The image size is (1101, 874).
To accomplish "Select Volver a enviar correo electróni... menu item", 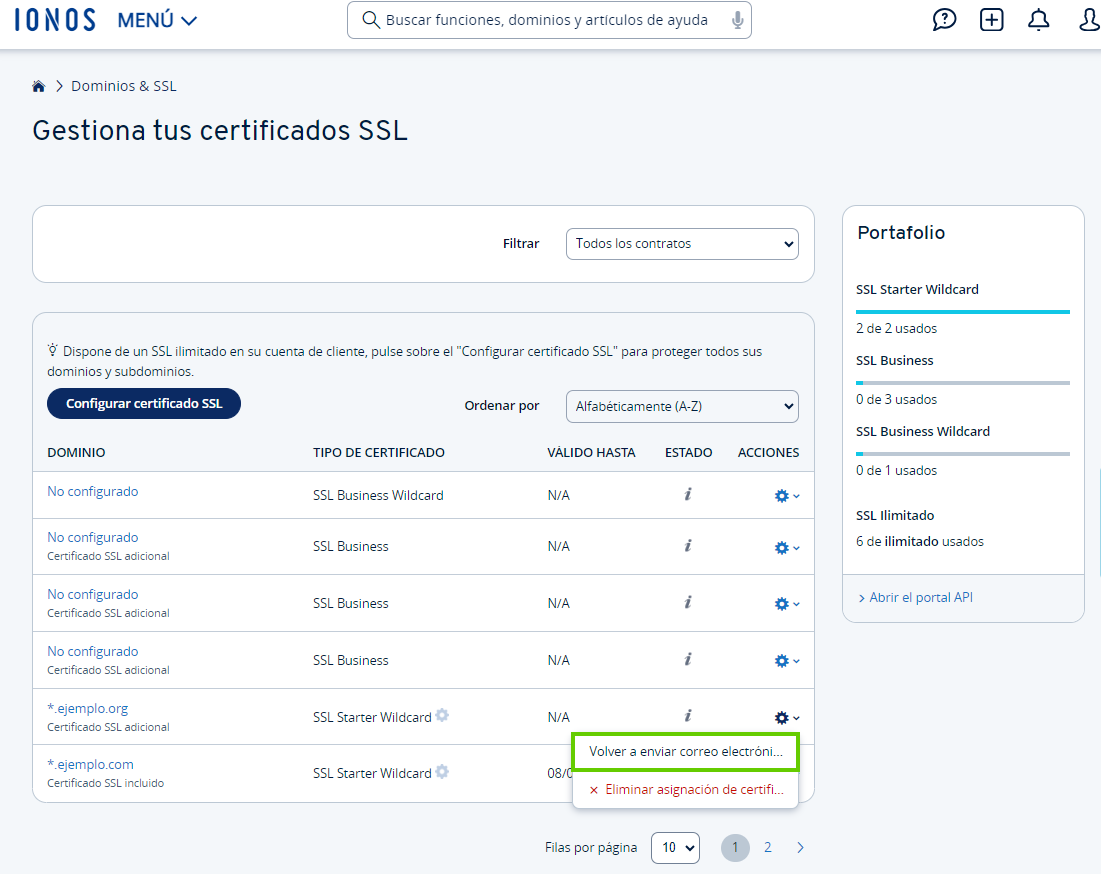I will click(x=685, y=752).
